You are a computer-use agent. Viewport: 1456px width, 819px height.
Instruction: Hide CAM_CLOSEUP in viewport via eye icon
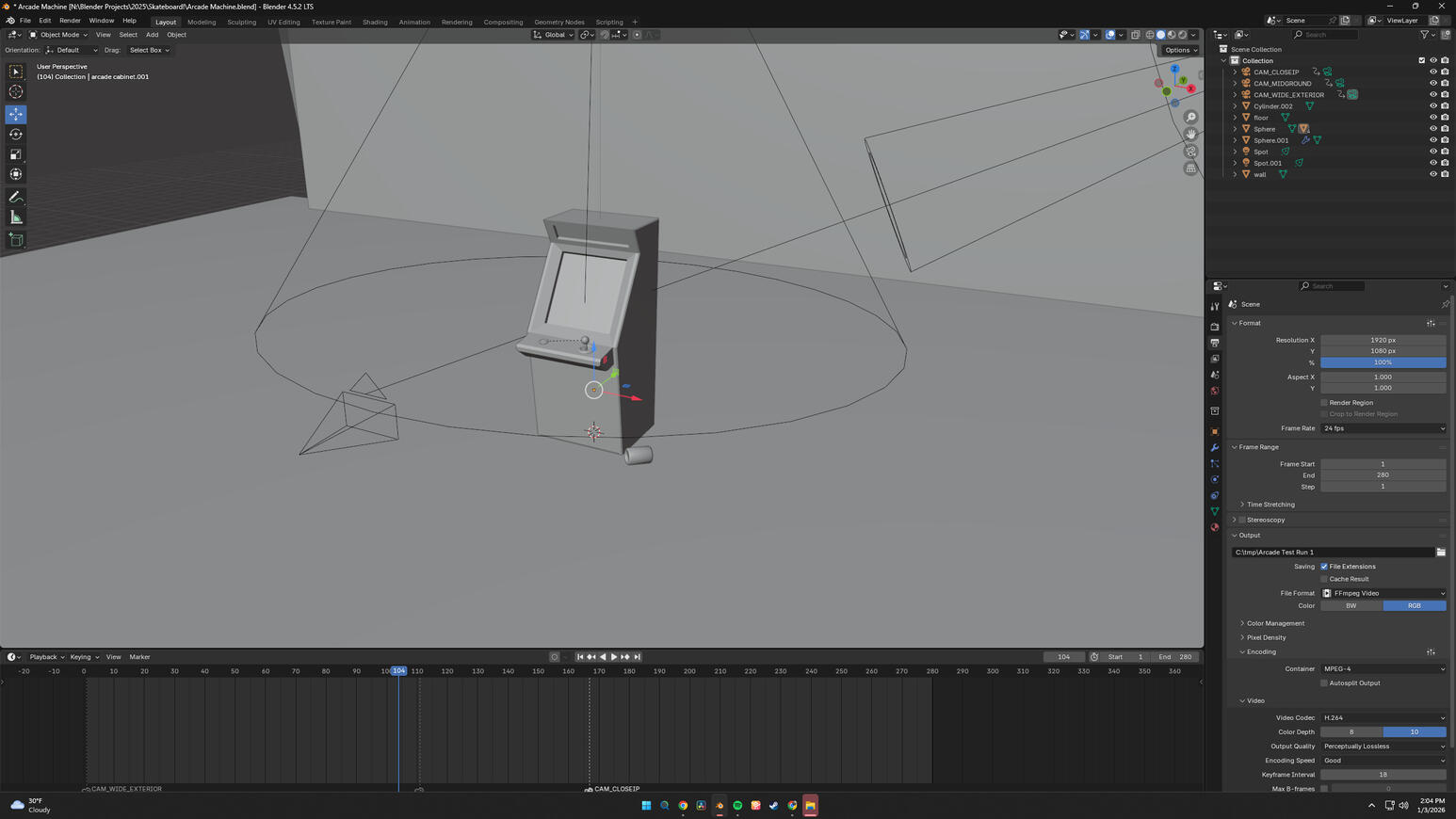(1433, 72)
